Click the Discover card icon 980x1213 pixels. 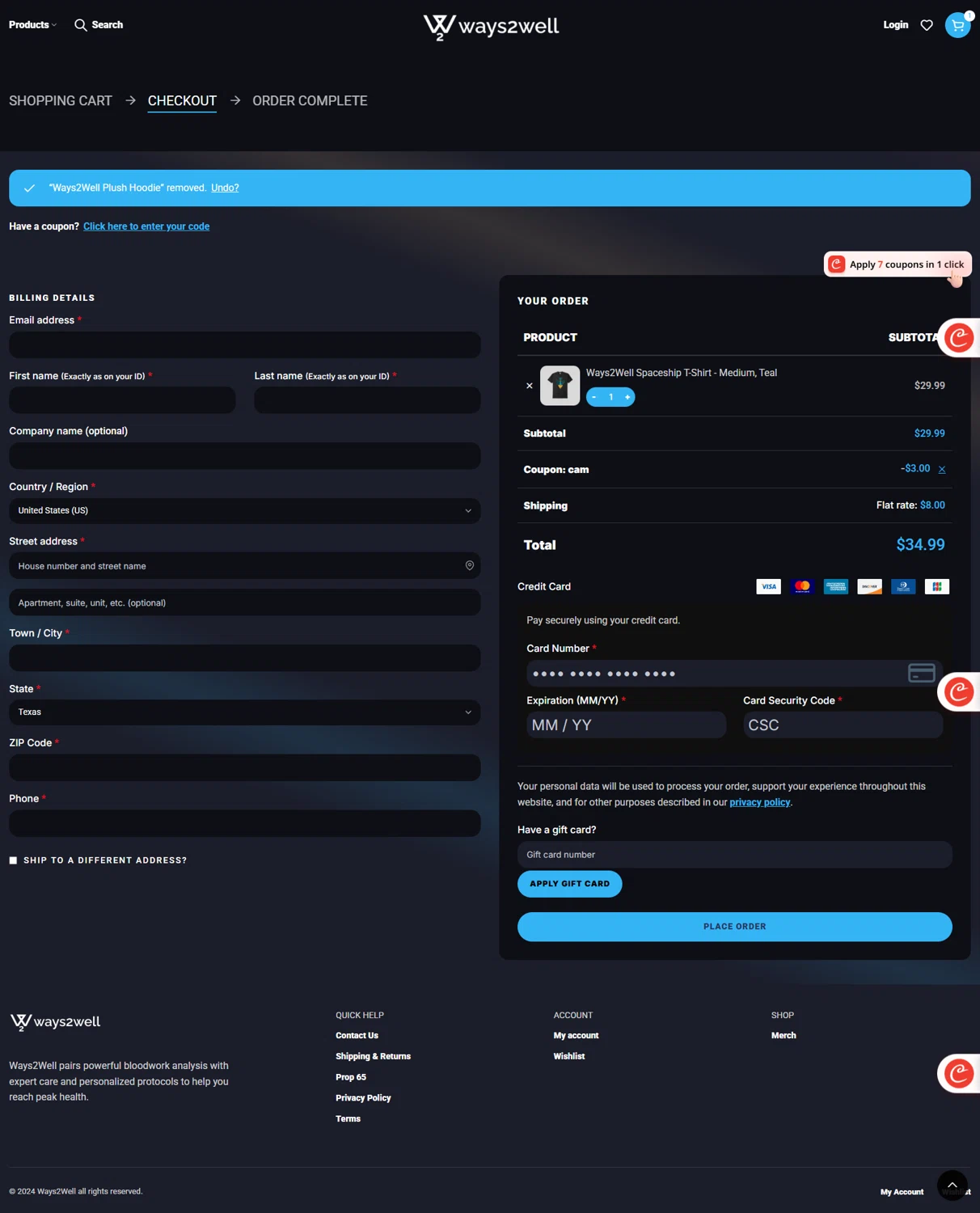point(869,586)
